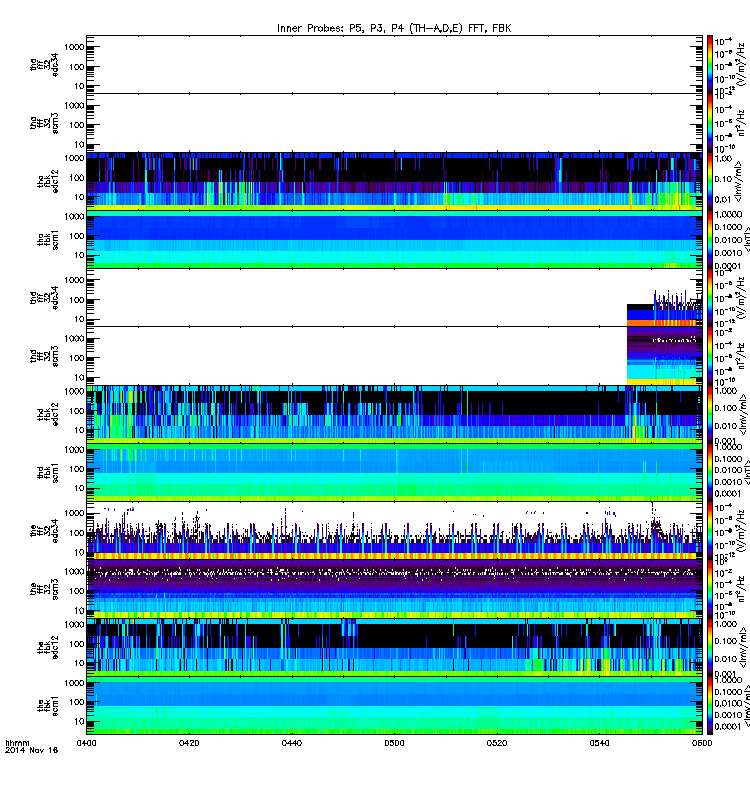Click the 'the fbk edc12' panel label
This screenshot has height=800, width=750.
(x=48, y=647)
